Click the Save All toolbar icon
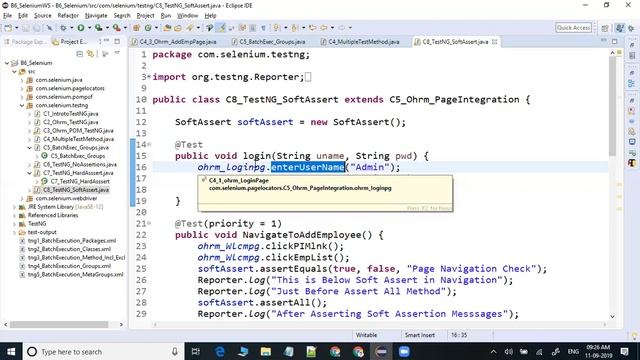Screen dimensions: 640x360 click(x=37, y=28)
